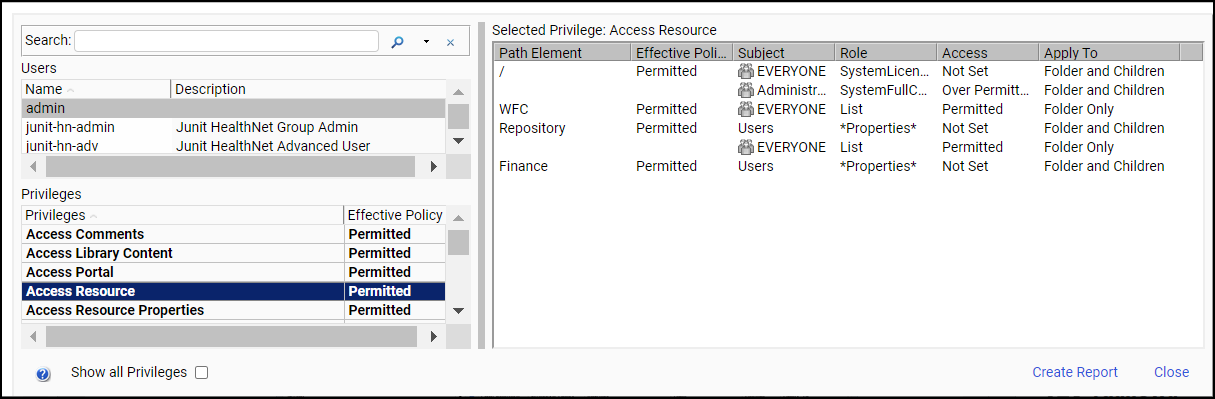Sort users by the Name column header
The image size is (1215, 399).
[96, 89]
